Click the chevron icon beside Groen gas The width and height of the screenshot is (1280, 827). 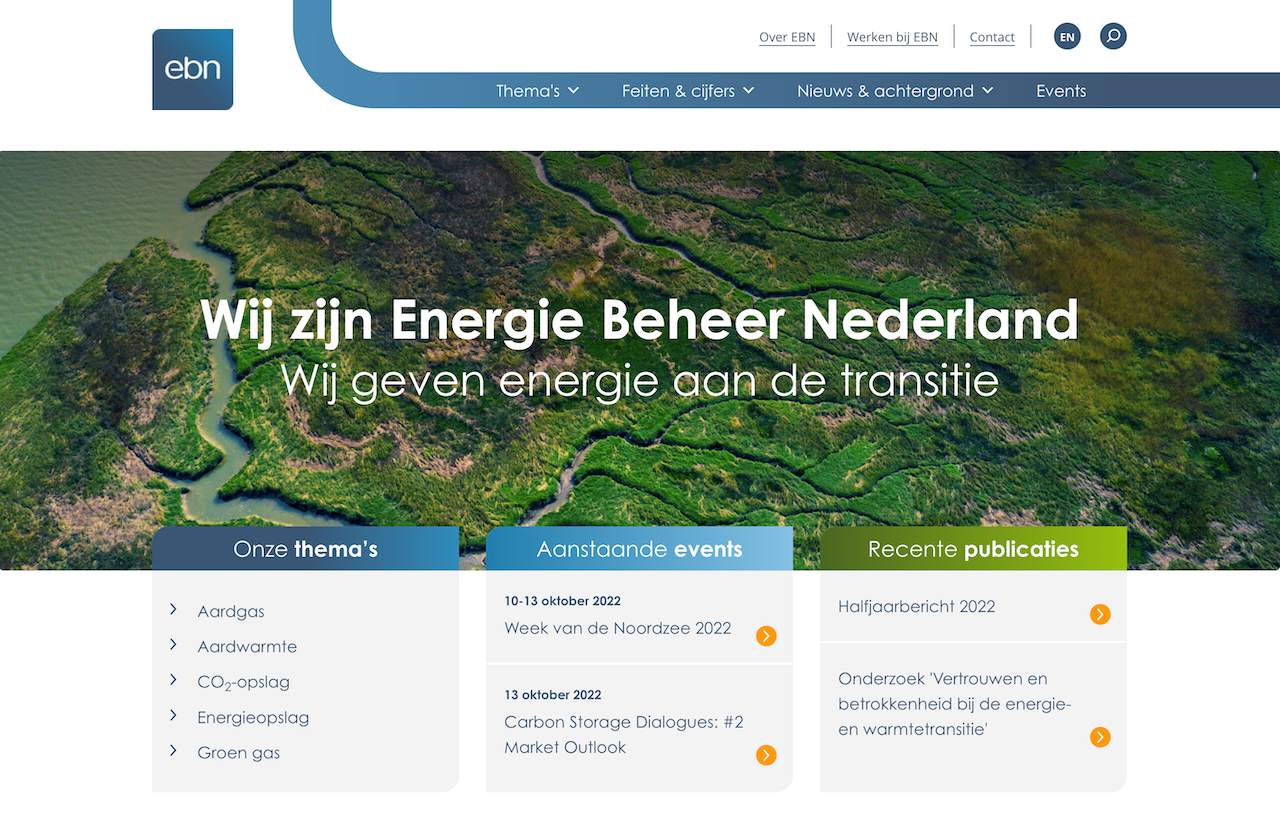172,752
